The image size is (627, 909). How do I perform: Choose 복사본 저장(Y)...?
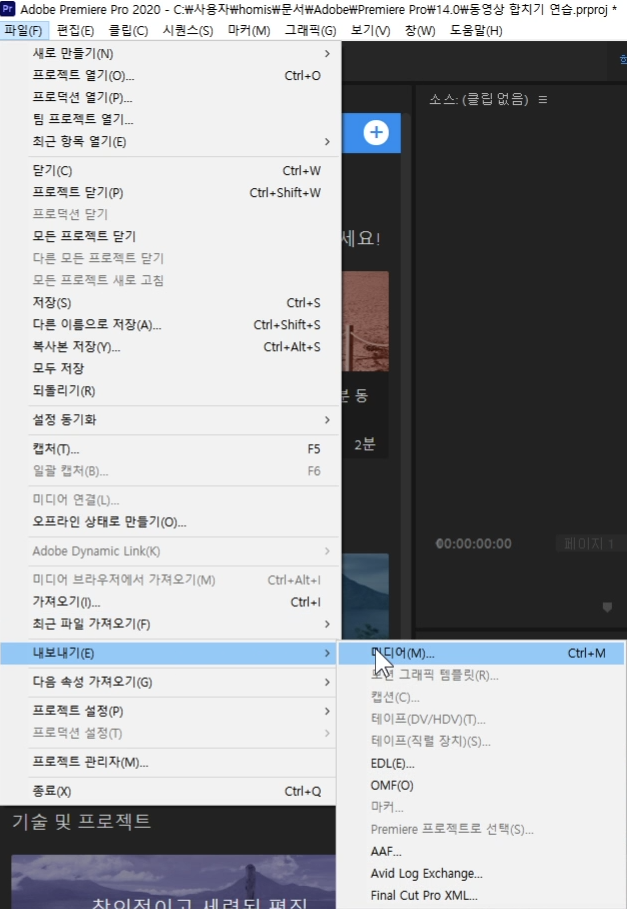[x=168, y=347]
